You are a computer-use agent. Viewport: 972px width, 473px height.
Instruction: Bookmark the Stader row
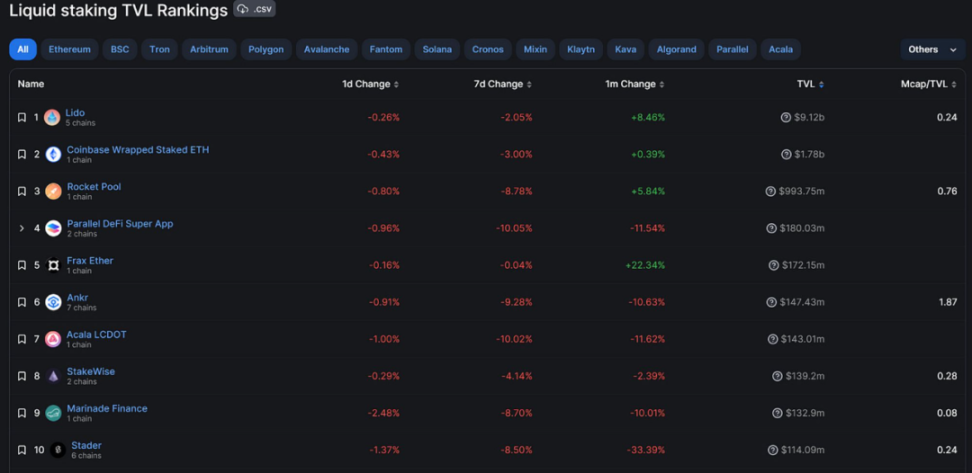(x=22, y=450)
